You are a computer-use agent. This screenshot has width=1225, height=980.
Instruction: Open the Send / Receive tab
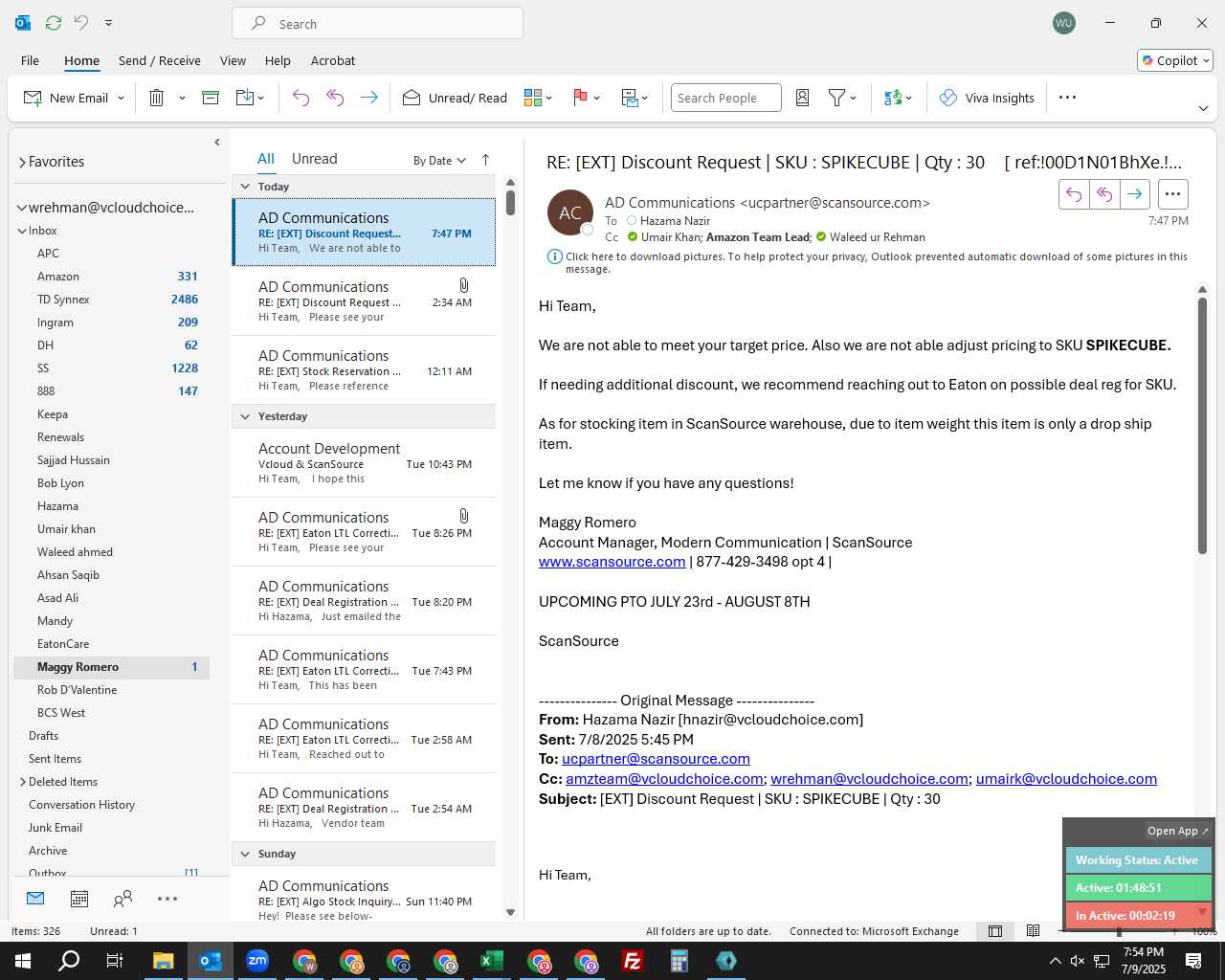pyautogui.click(x=159, y=60)
